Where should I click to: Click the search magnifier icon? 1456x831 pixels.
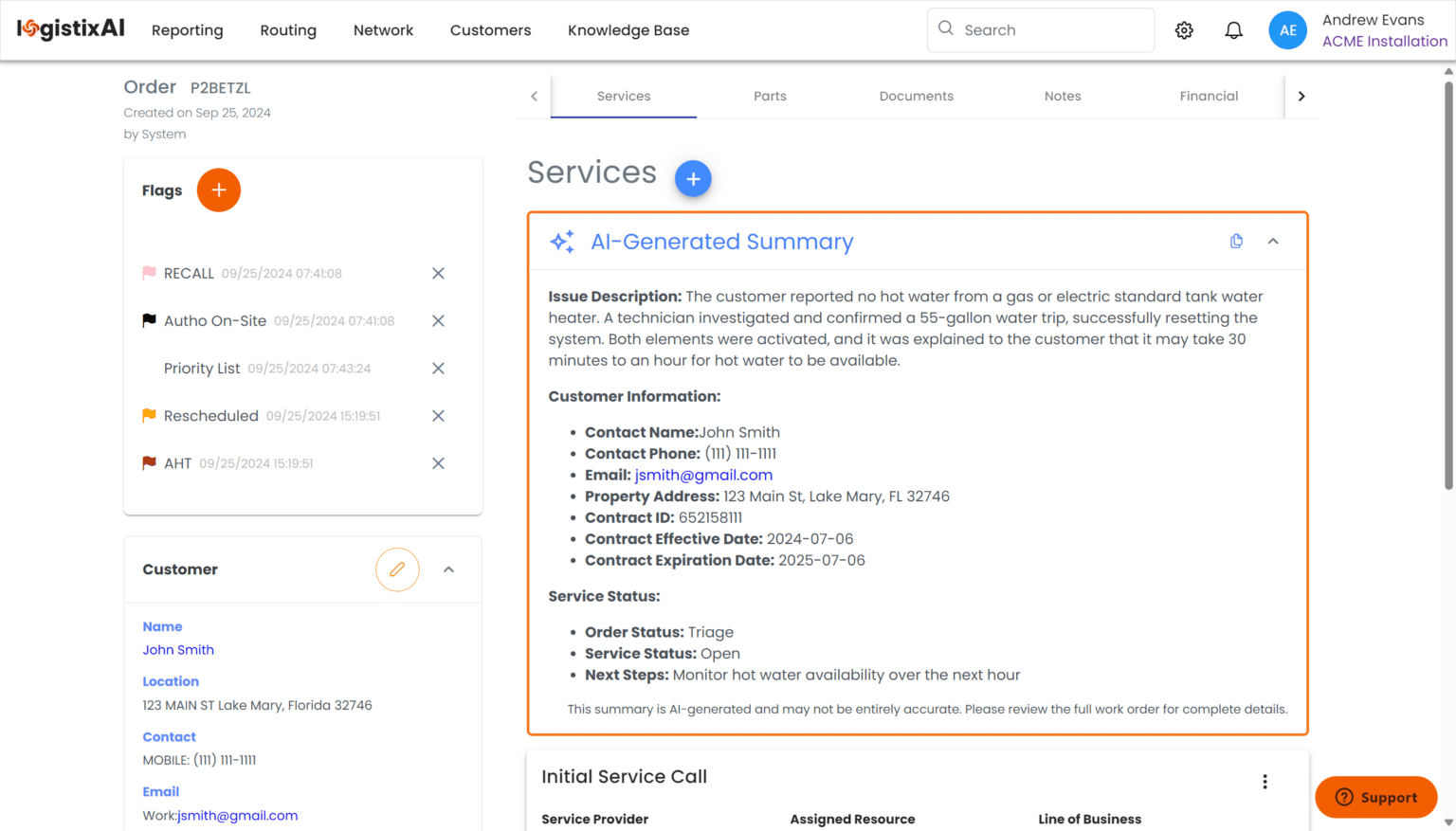(945, 28)
